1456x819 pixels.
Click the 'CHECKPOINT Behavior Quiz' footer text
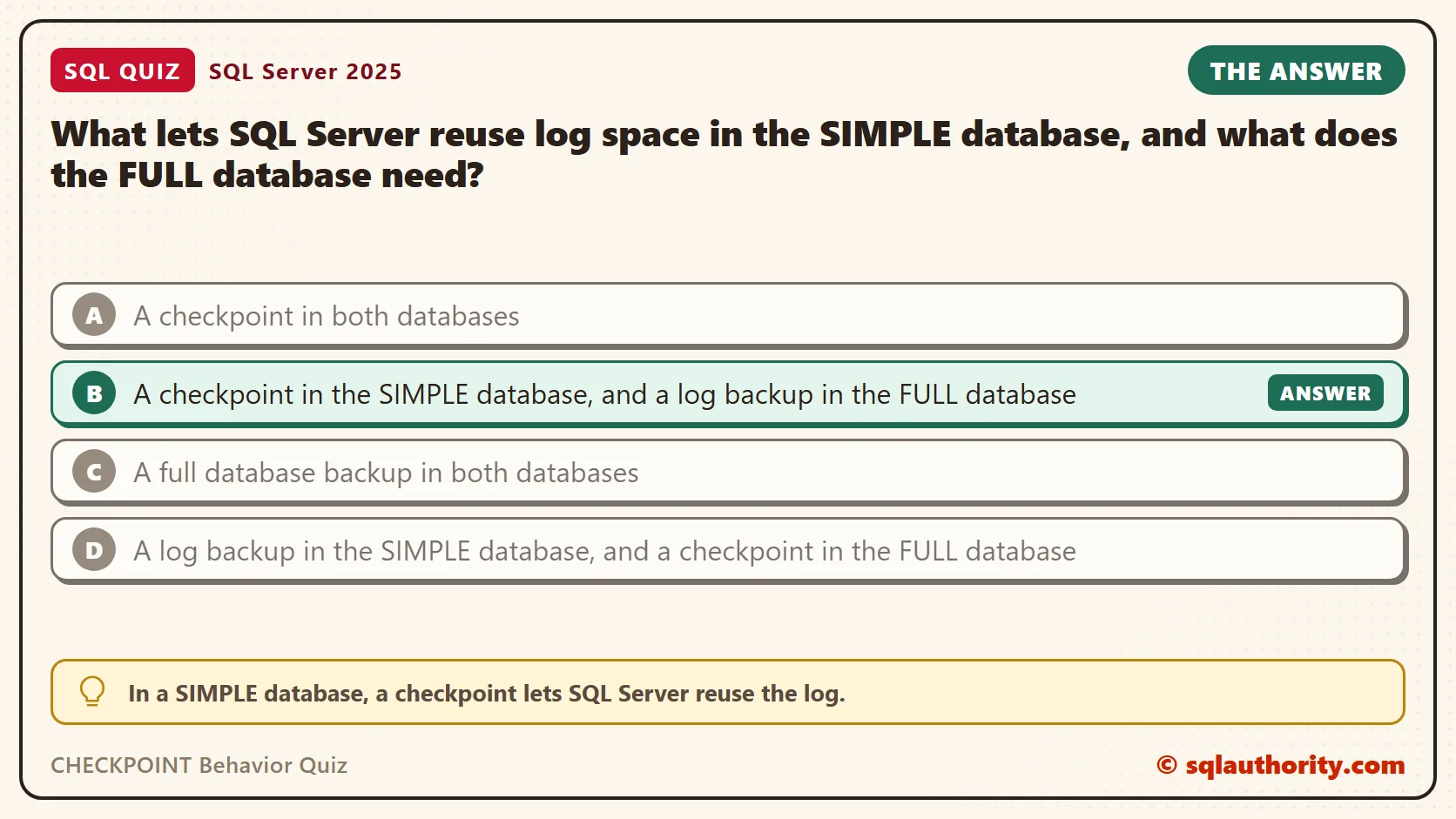199,765
